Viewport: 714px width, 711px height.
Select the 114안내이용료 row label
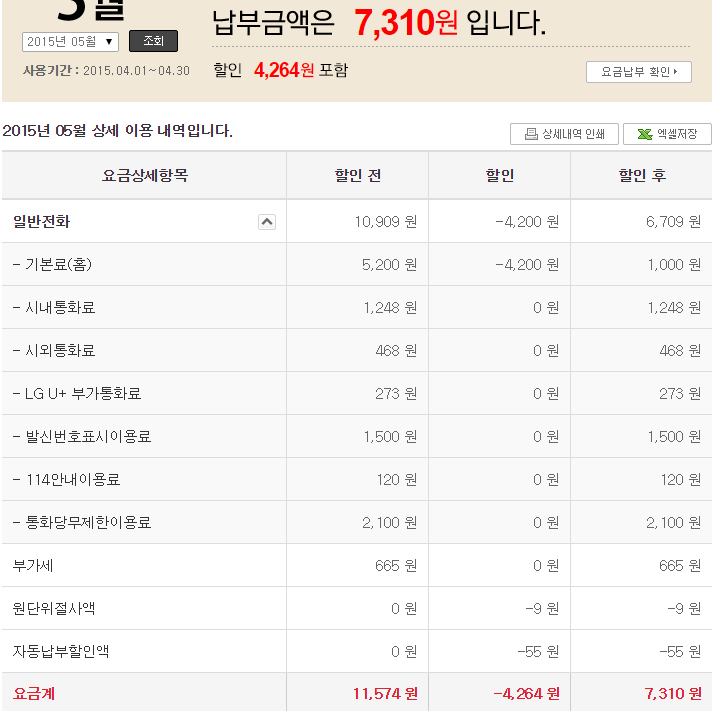click(x=66, y=480)
